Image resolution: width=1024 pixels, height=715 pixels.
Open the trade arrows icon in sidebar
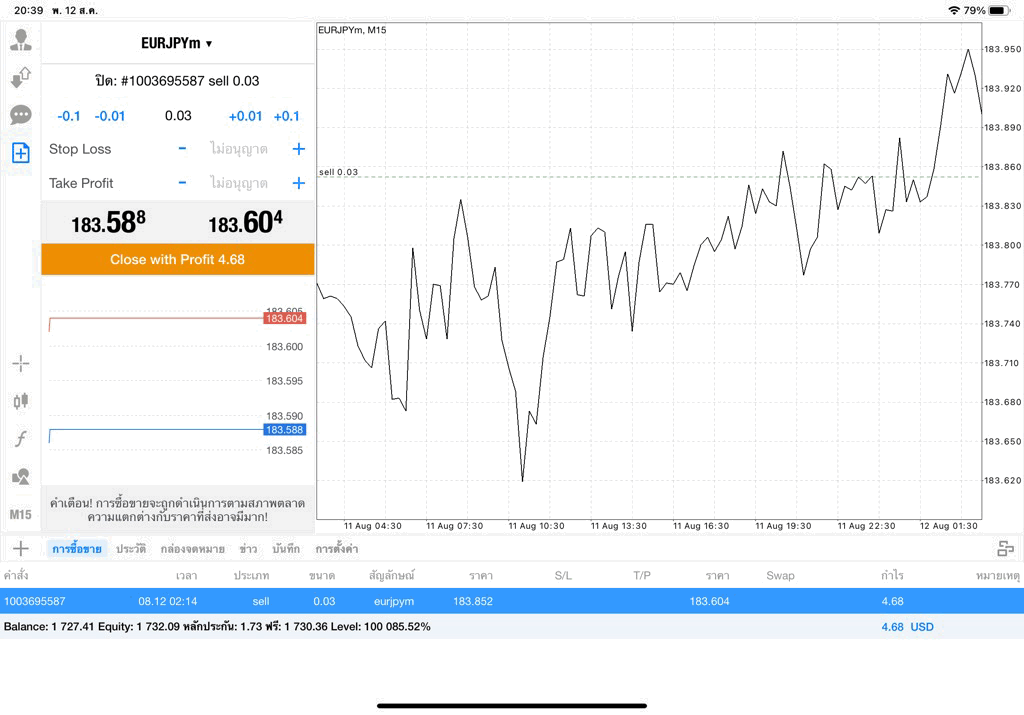pos(20,78)
